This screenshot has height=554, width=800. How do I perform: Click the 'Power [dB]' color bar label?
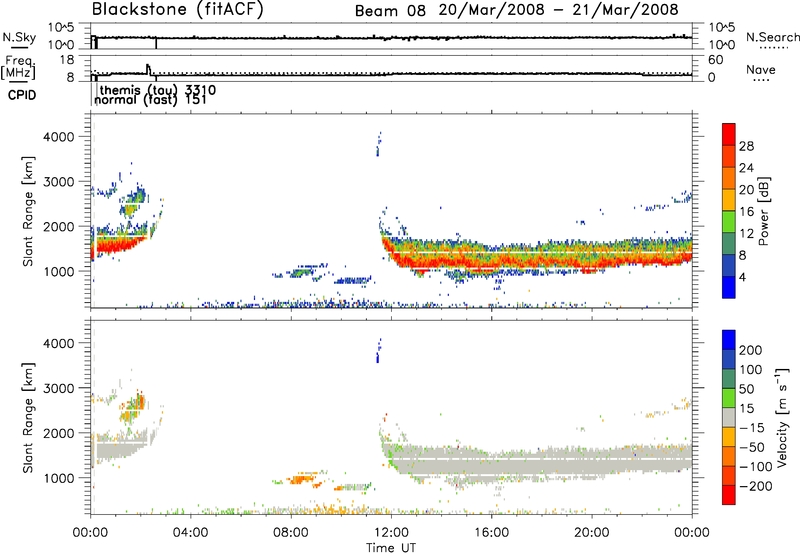tap(763, 211)
